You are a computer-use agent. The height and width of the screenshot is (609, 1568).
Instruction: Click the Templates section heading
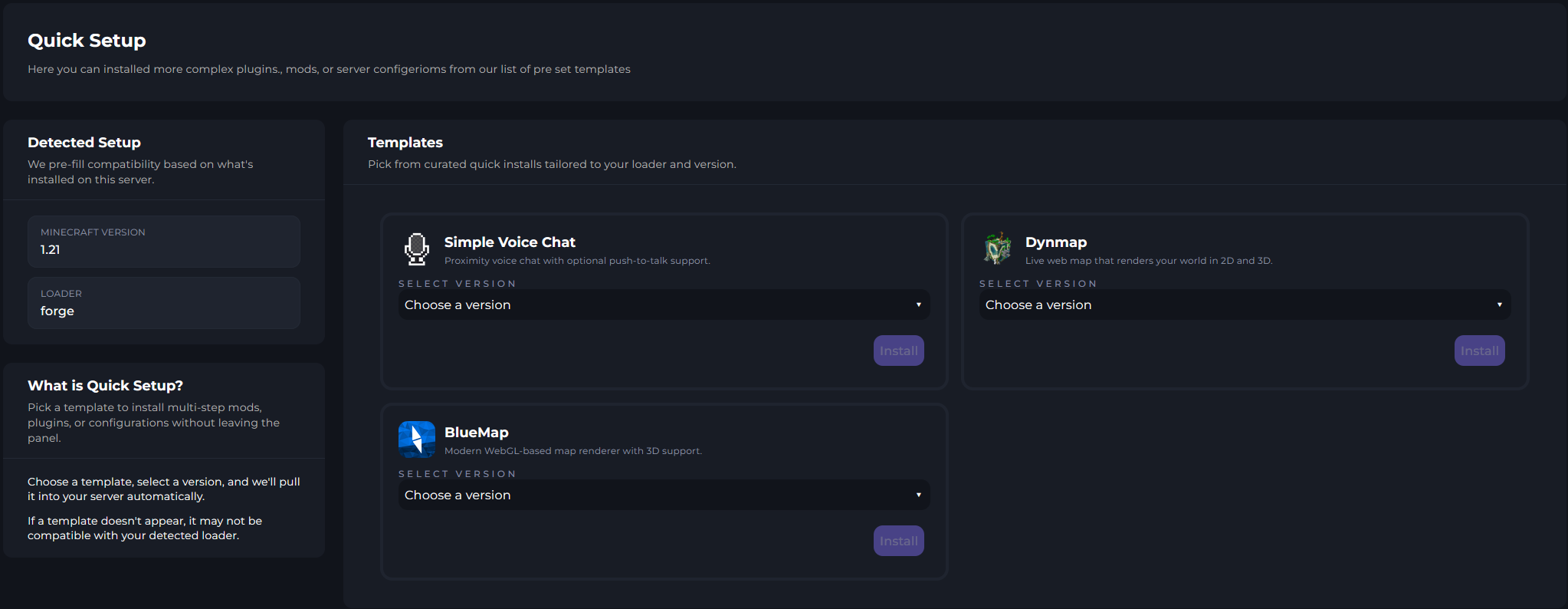click(x=405, y=143)
